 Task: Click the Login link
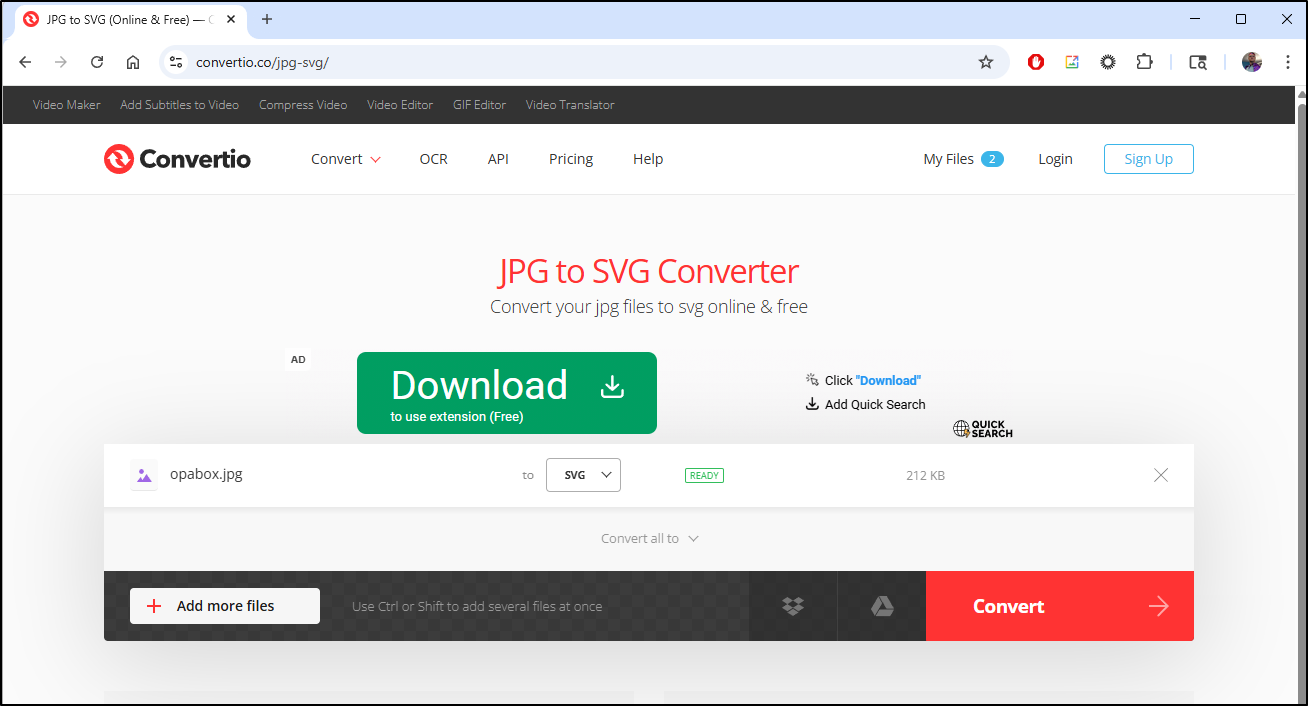(x=1055, y=159)
